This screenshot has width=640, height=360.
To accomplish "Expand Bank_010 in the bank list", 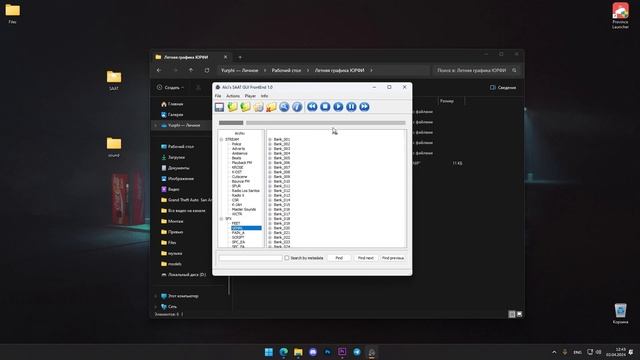I will point(270,181).
